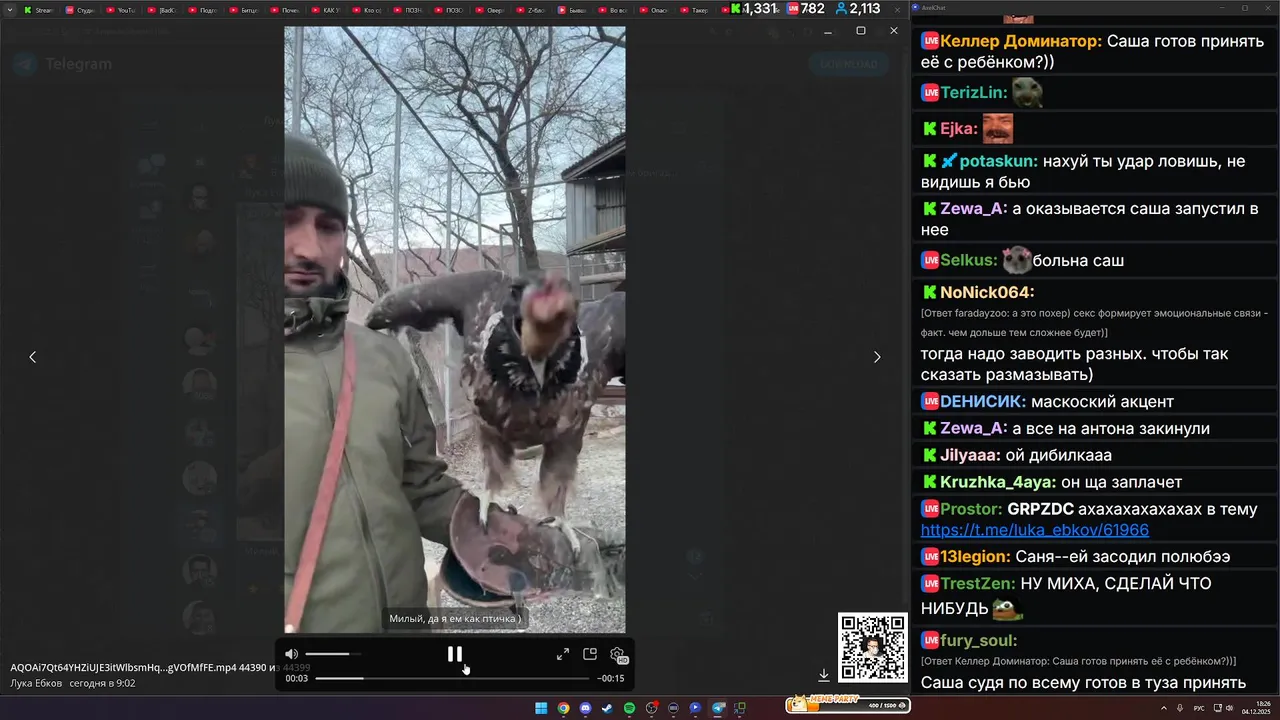The image size is (1280, 720).
Task: Open the system volume tray icon
Action: (1229, 708)
